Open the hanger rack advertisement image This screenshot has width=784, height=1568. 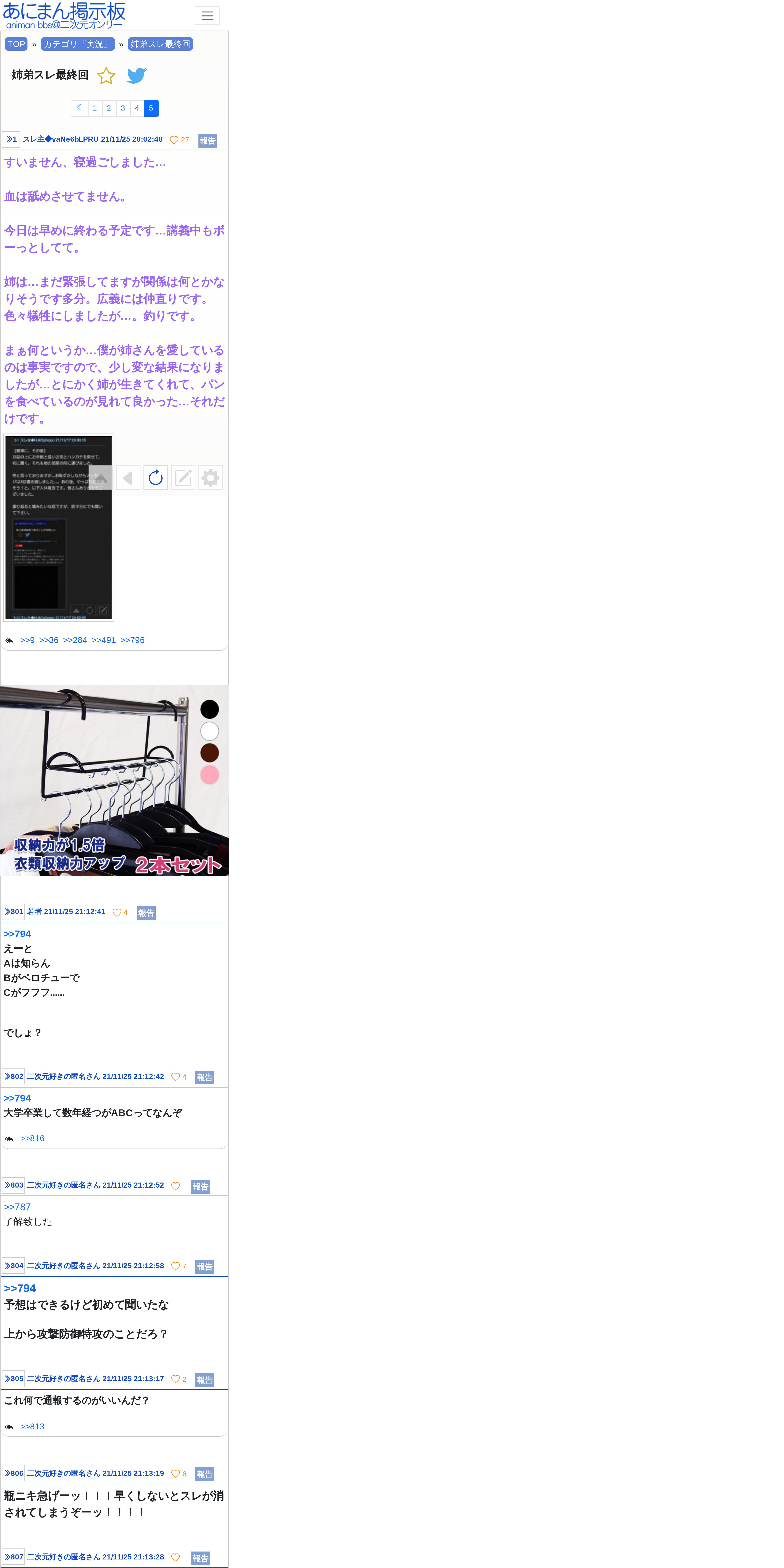114,780
